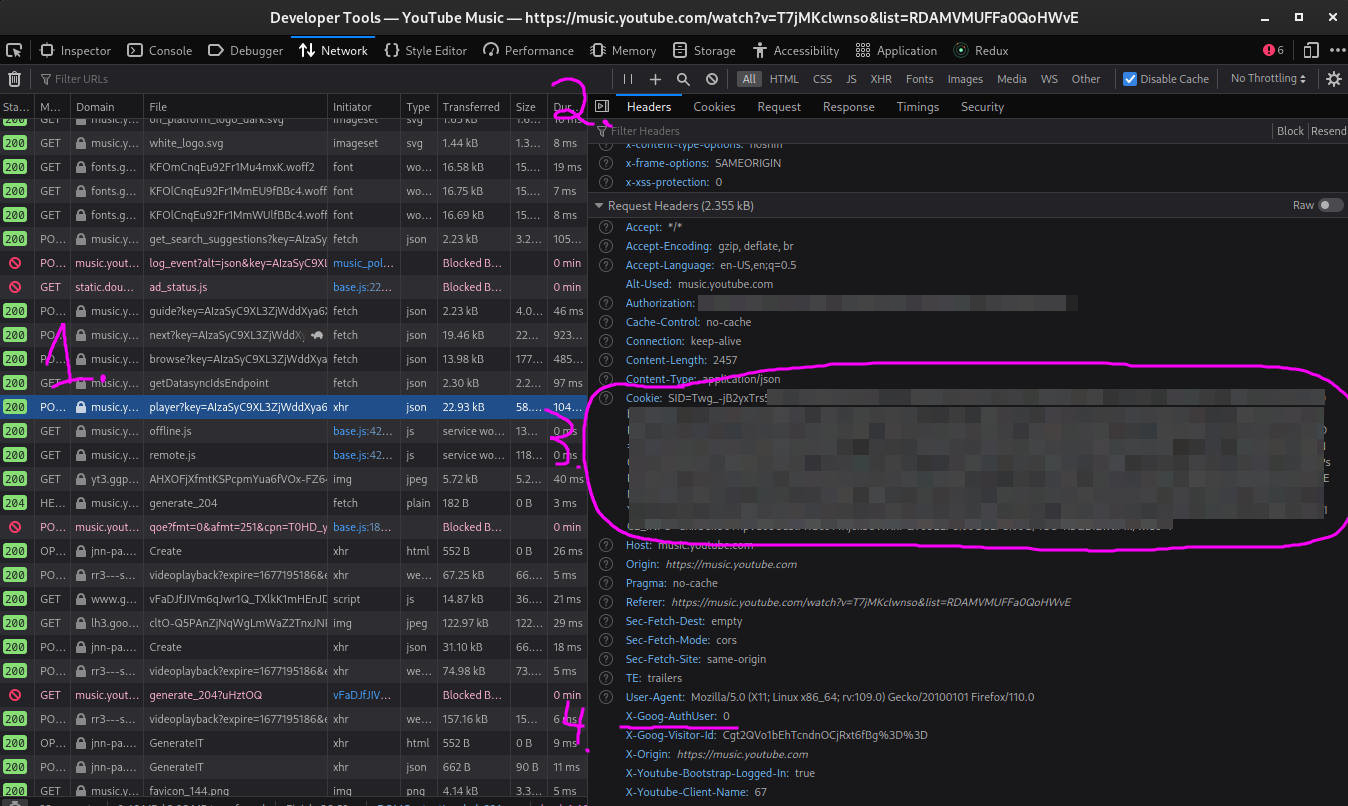This screenshot has width=1348, height=806.
Task: Click the element picker icon
Action: pyautogui.click(x=14, y=50)
